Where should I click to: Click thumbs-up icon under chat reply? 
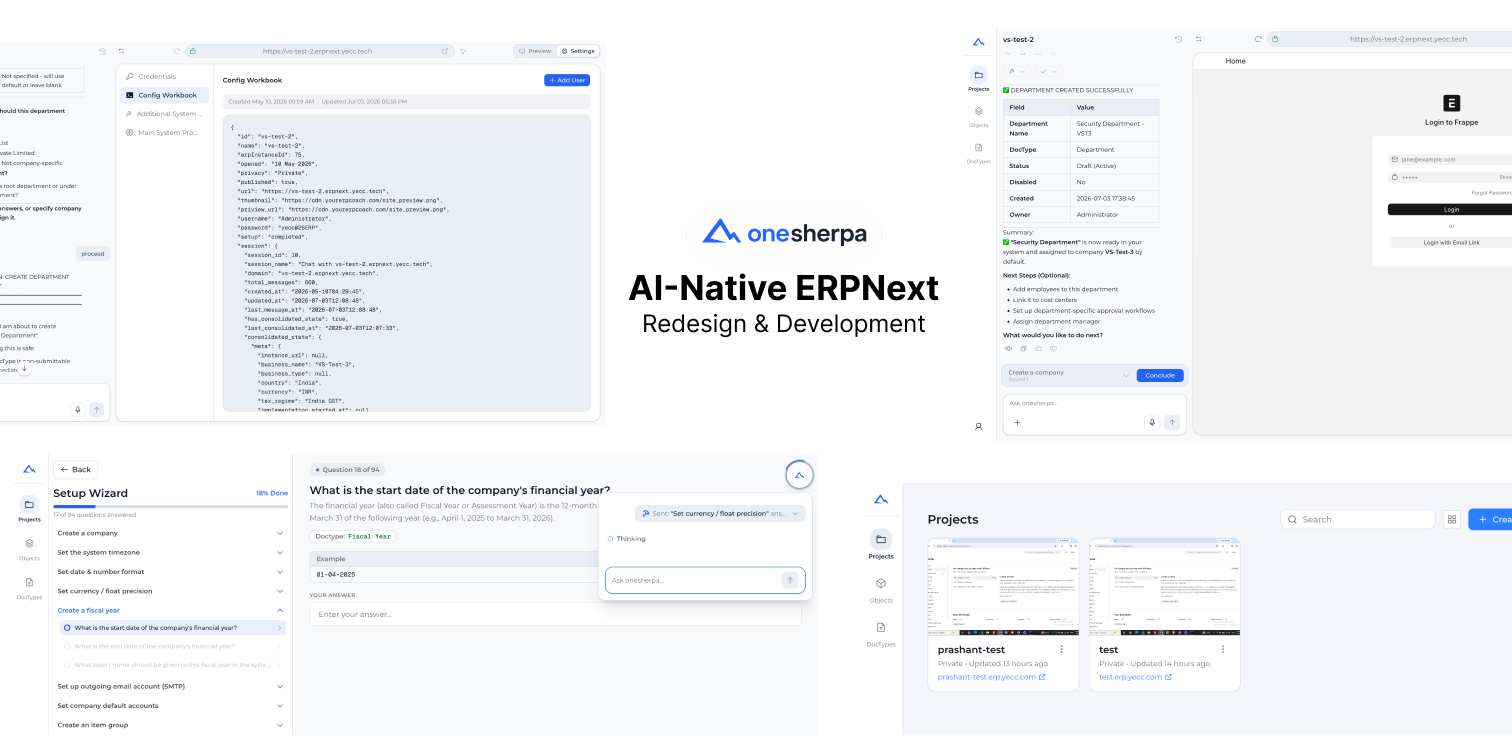point(1037,348)
